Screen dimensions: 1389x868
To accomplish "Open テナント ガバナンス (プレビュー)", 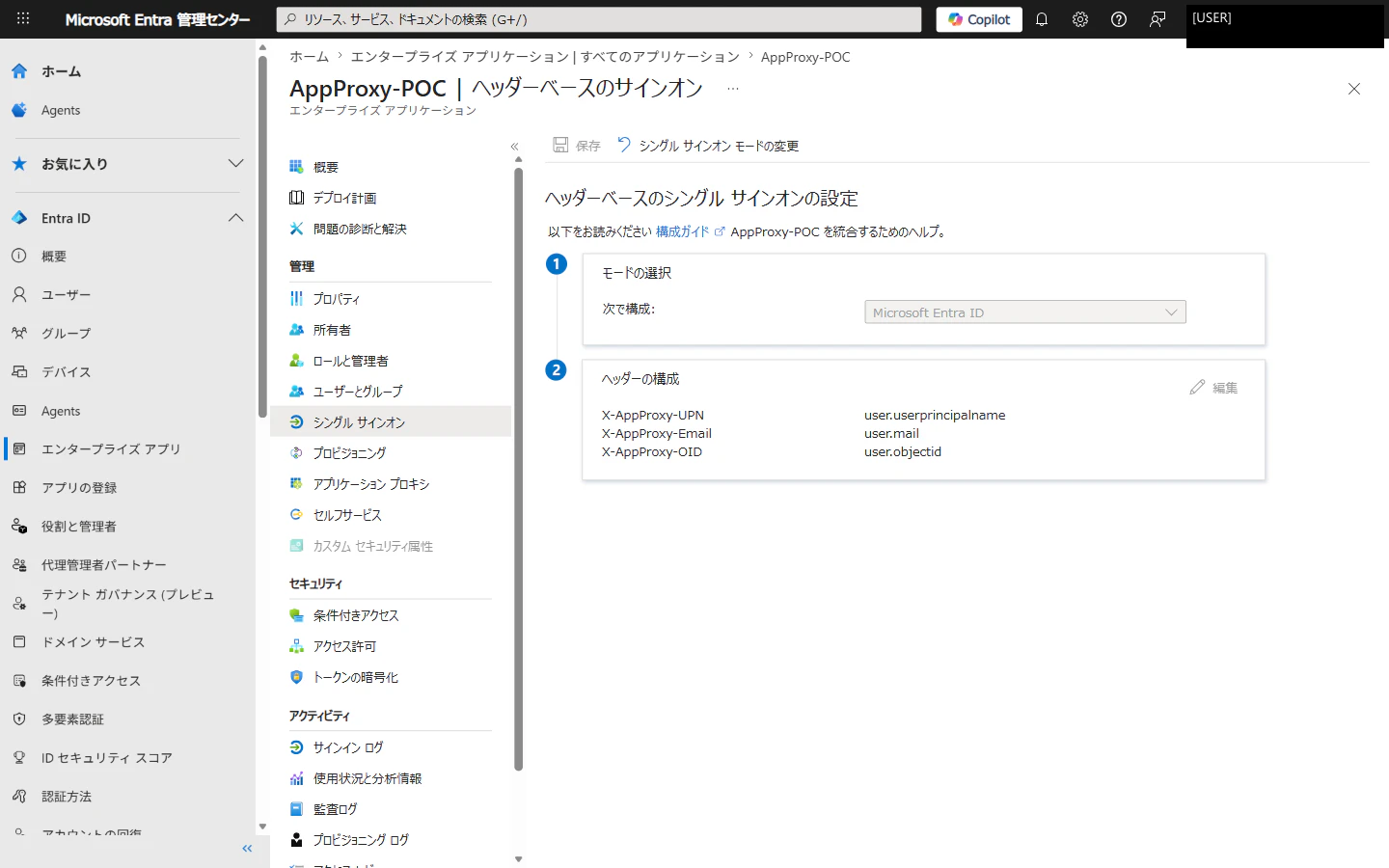I will pos(127,604).
